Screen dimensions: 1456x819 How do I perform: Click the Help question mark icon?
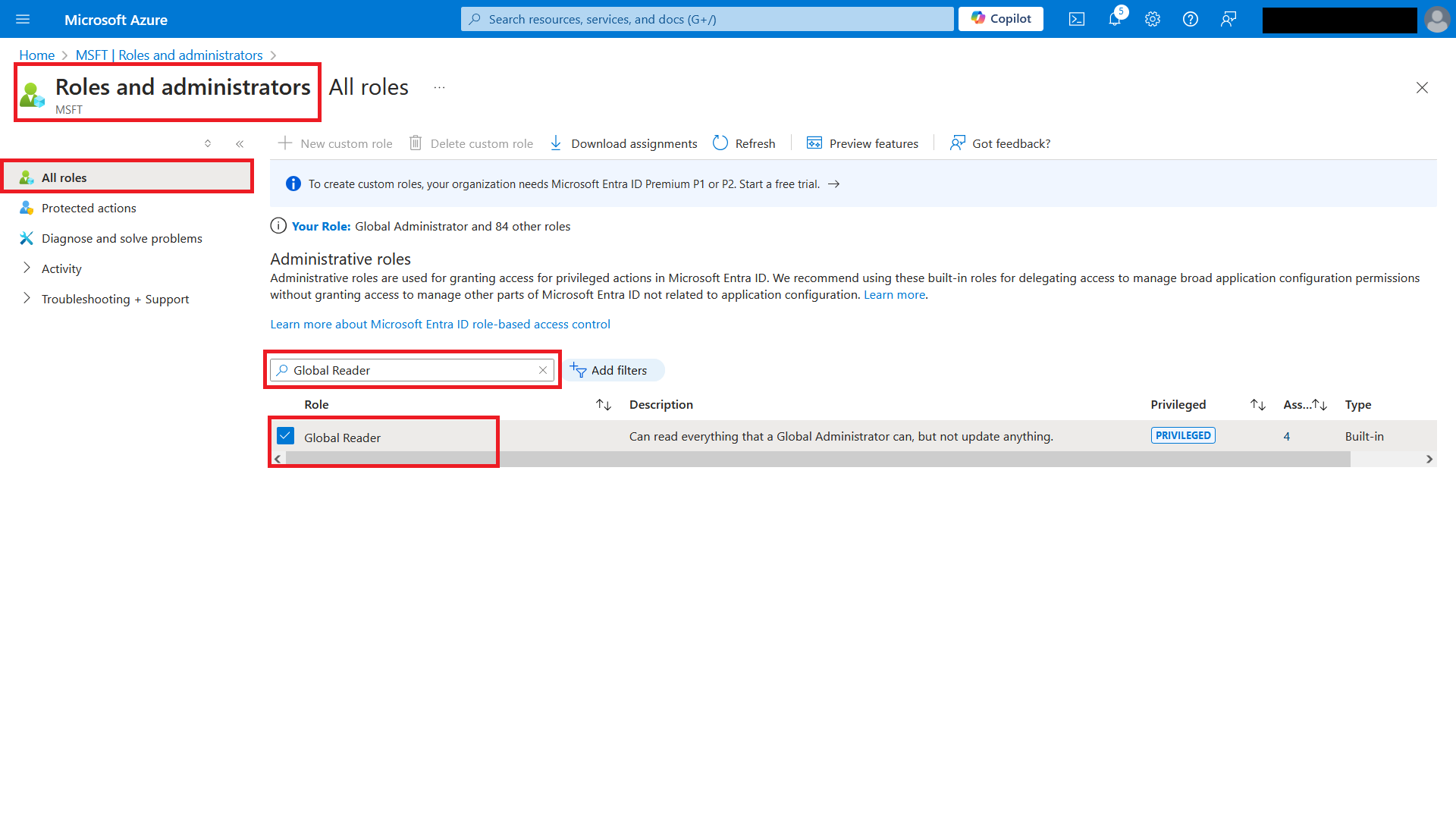tap(1190, 20)
